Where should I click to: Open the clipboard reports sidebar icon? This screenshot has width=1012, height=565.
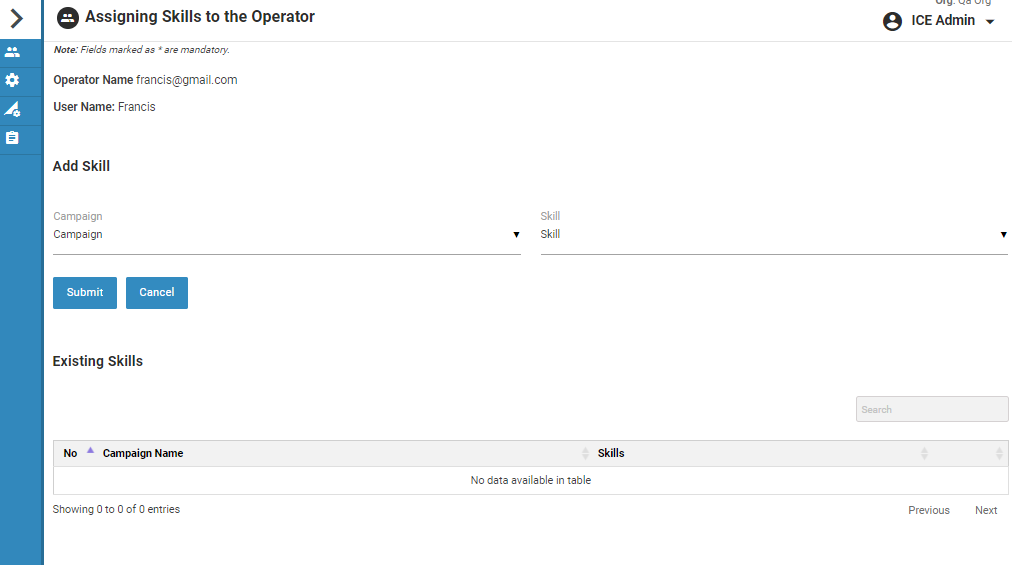tap(12, 138)
